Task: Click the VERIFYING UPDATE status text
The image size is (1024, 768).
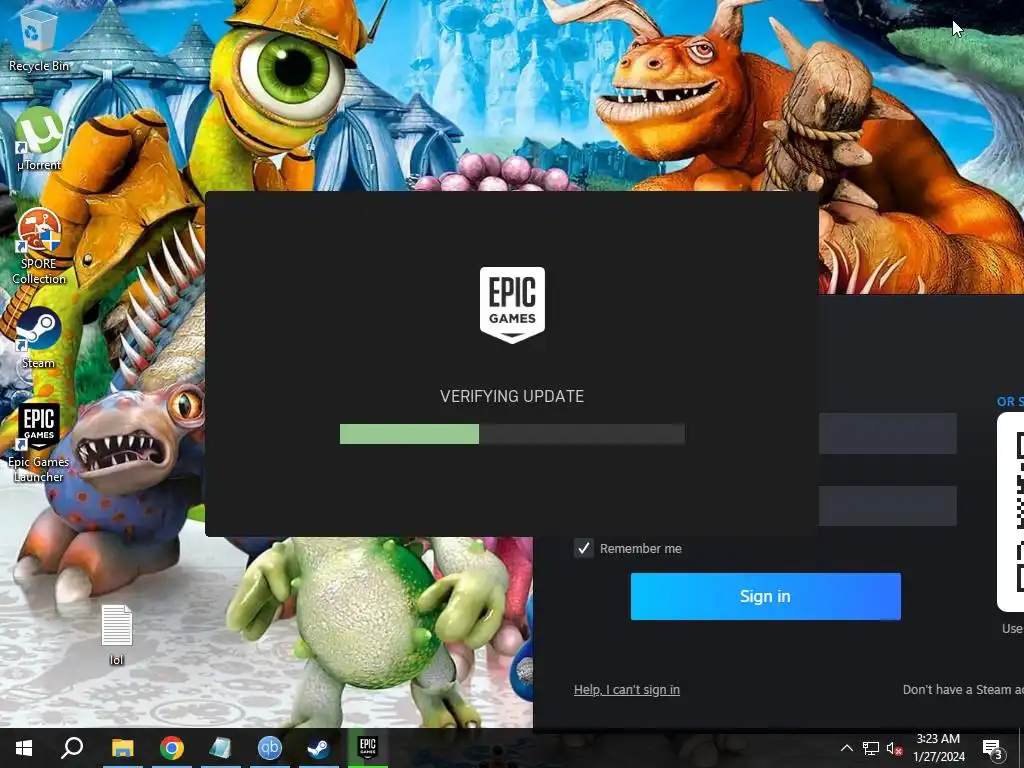Action: 512,396
